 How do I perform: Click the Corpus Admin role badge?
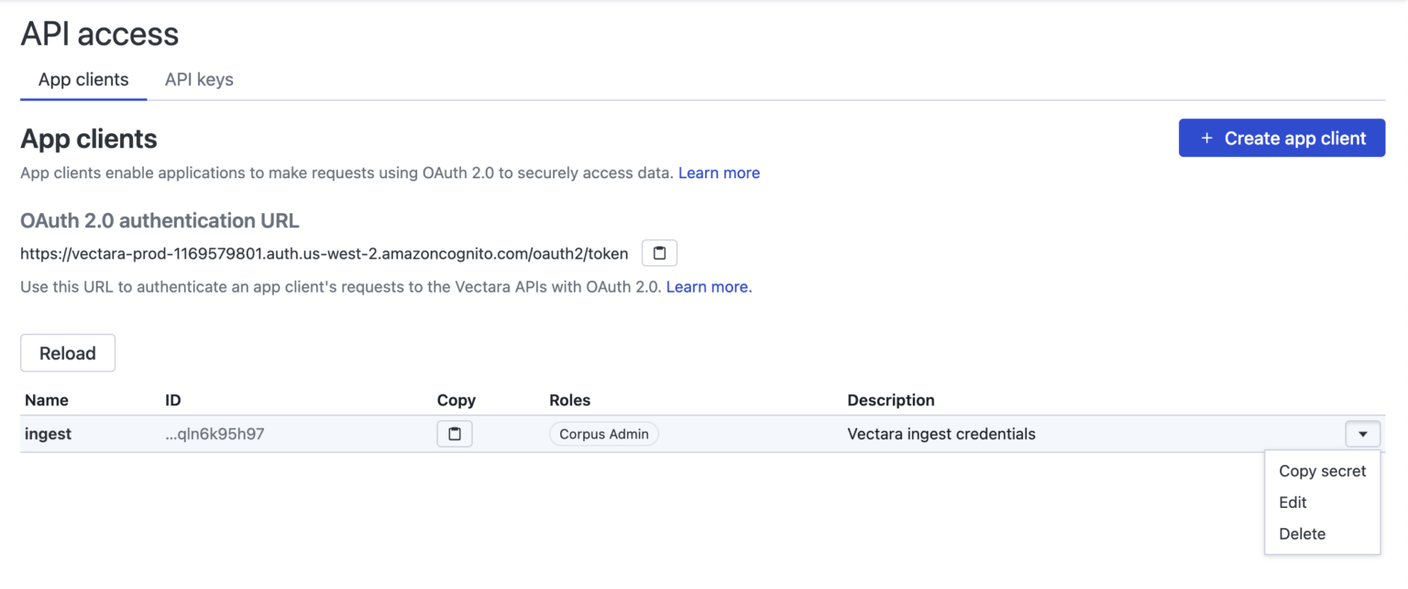tap(603, 434)
